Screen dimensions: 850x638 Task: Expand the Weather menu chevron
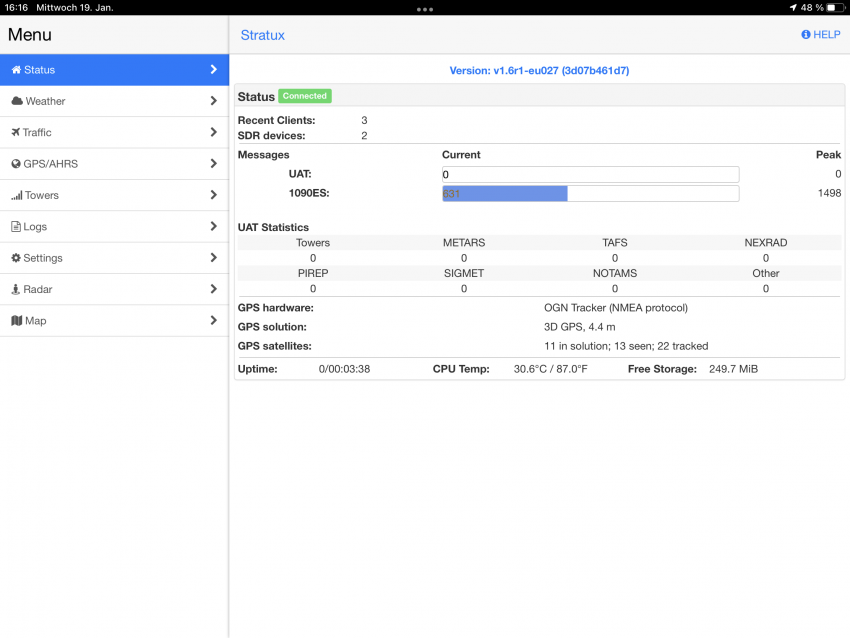click(214, 101)
